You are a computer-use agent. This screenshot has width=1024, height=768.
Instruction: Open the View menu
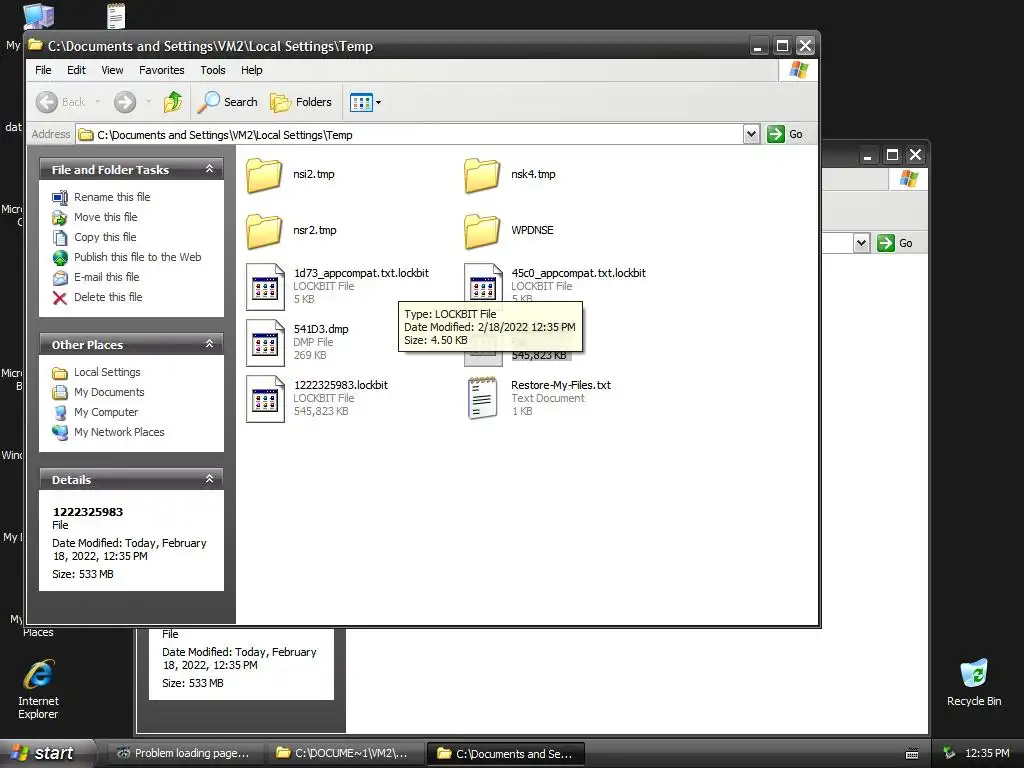[112, 70]
